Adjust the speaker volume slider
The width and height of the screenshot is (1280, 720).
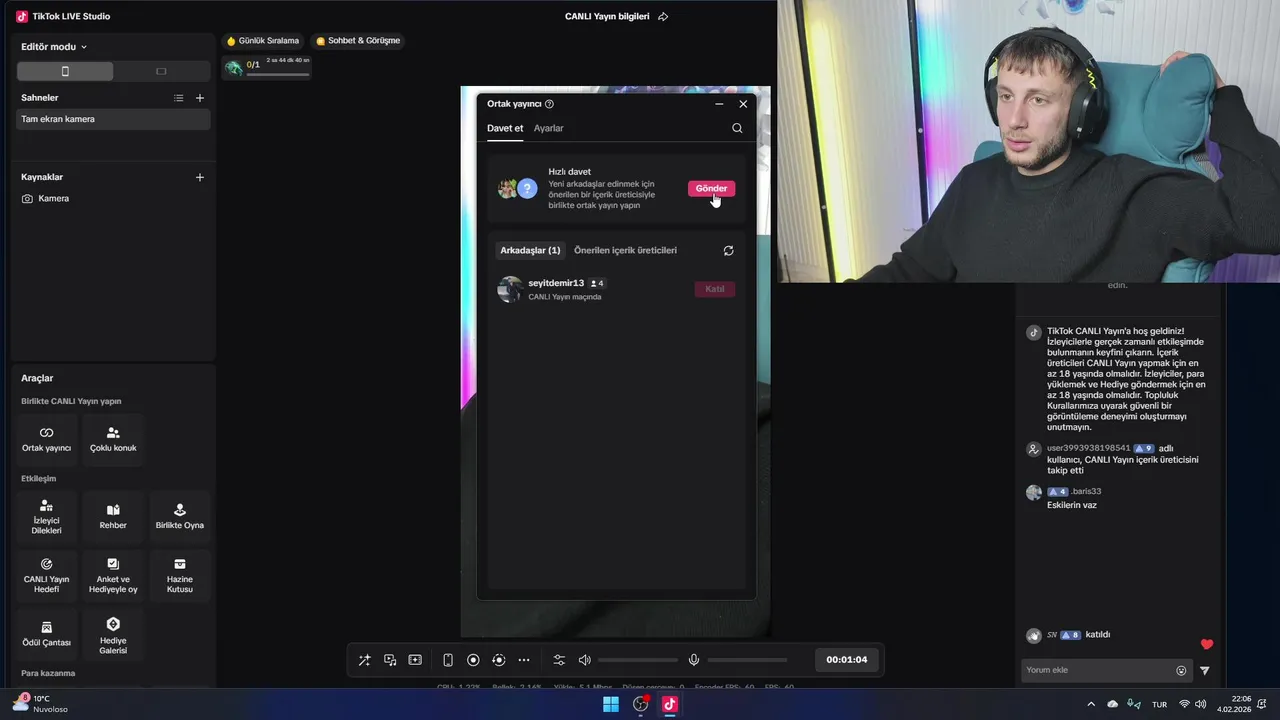(638, 660)
